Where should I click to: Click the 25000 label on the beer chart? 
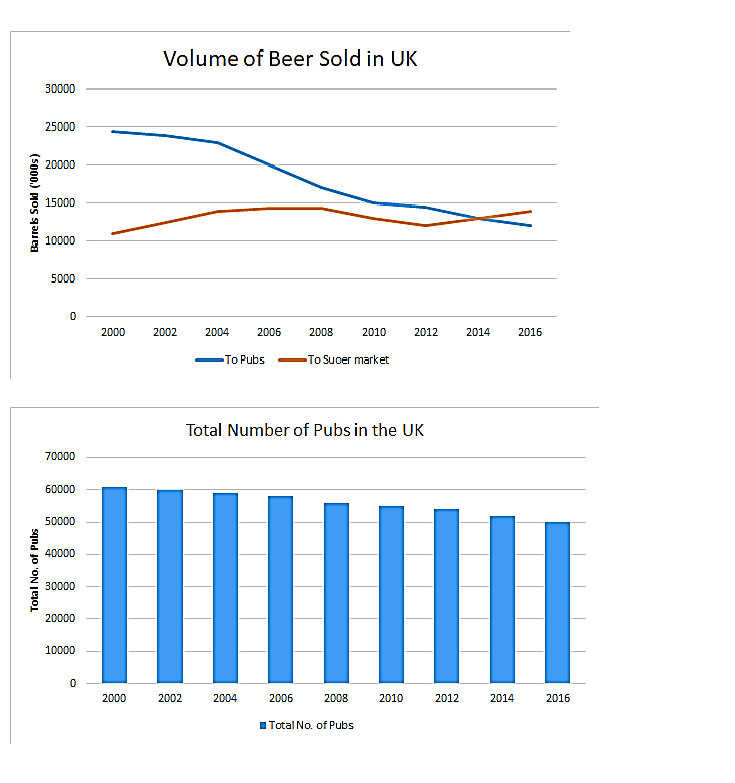(60, 127)
